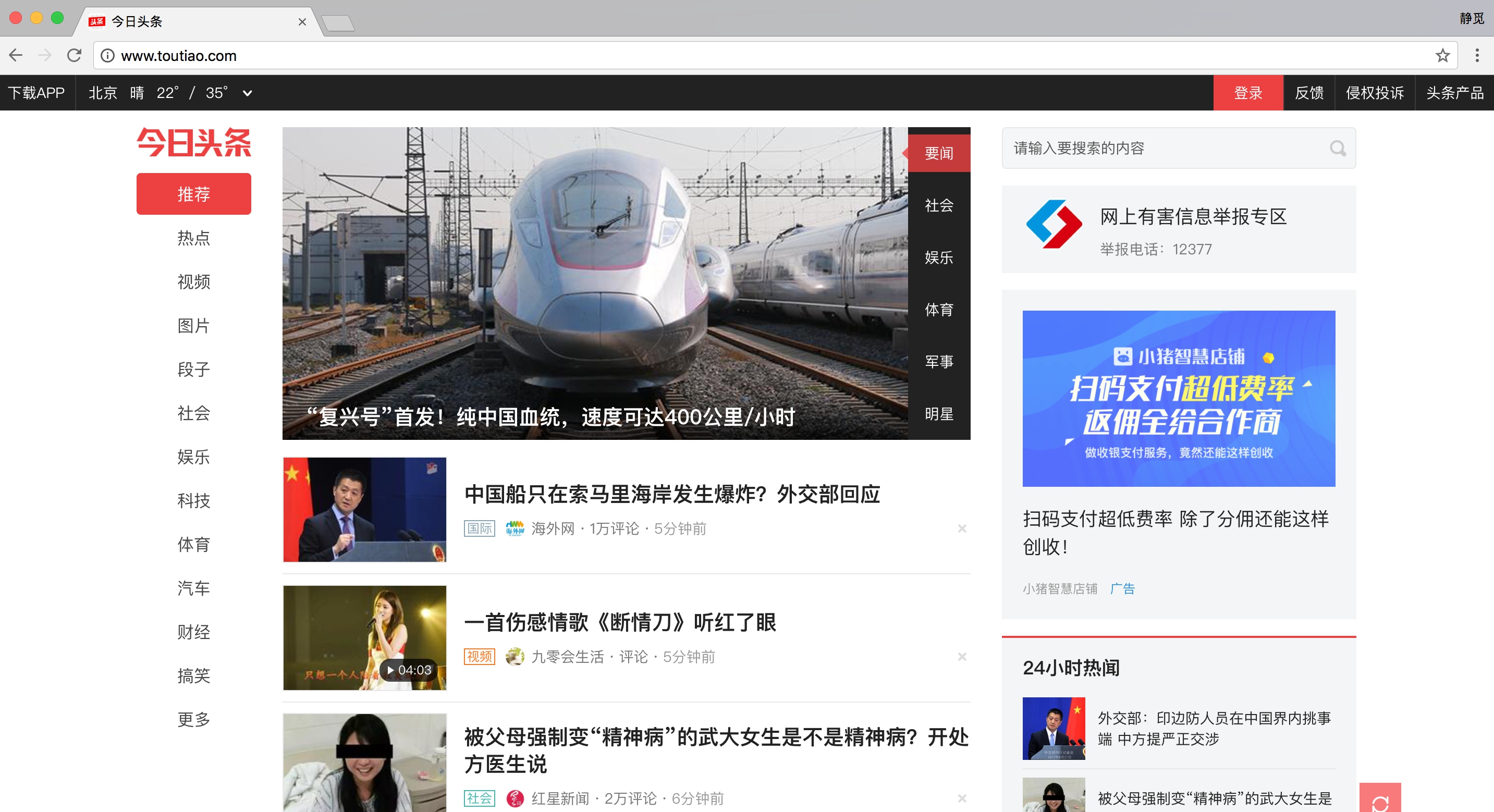The image size is (1494, 812).
Task: Dismiss the 断情刀 video item with X
Action: coord(962,657)
